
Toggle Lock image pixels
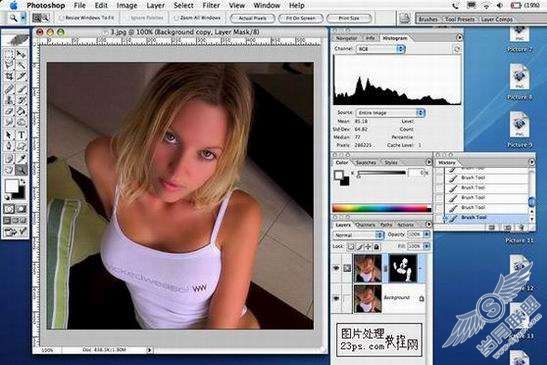[x=359, y=247]
